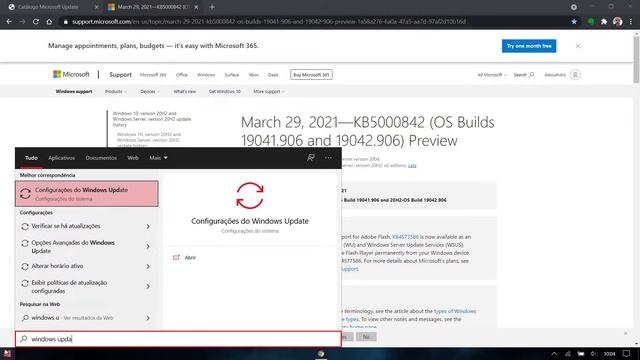Expand arrow for Verificar se há atualizações

pos(148,226)
